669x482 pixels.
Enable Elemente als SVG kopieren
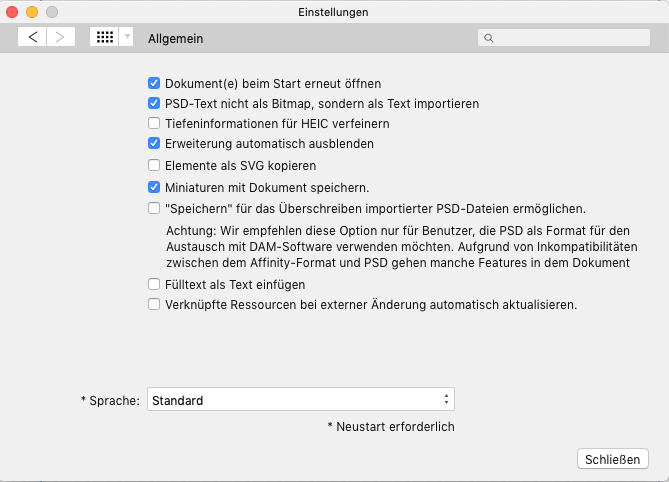click(x=154, y=166)
